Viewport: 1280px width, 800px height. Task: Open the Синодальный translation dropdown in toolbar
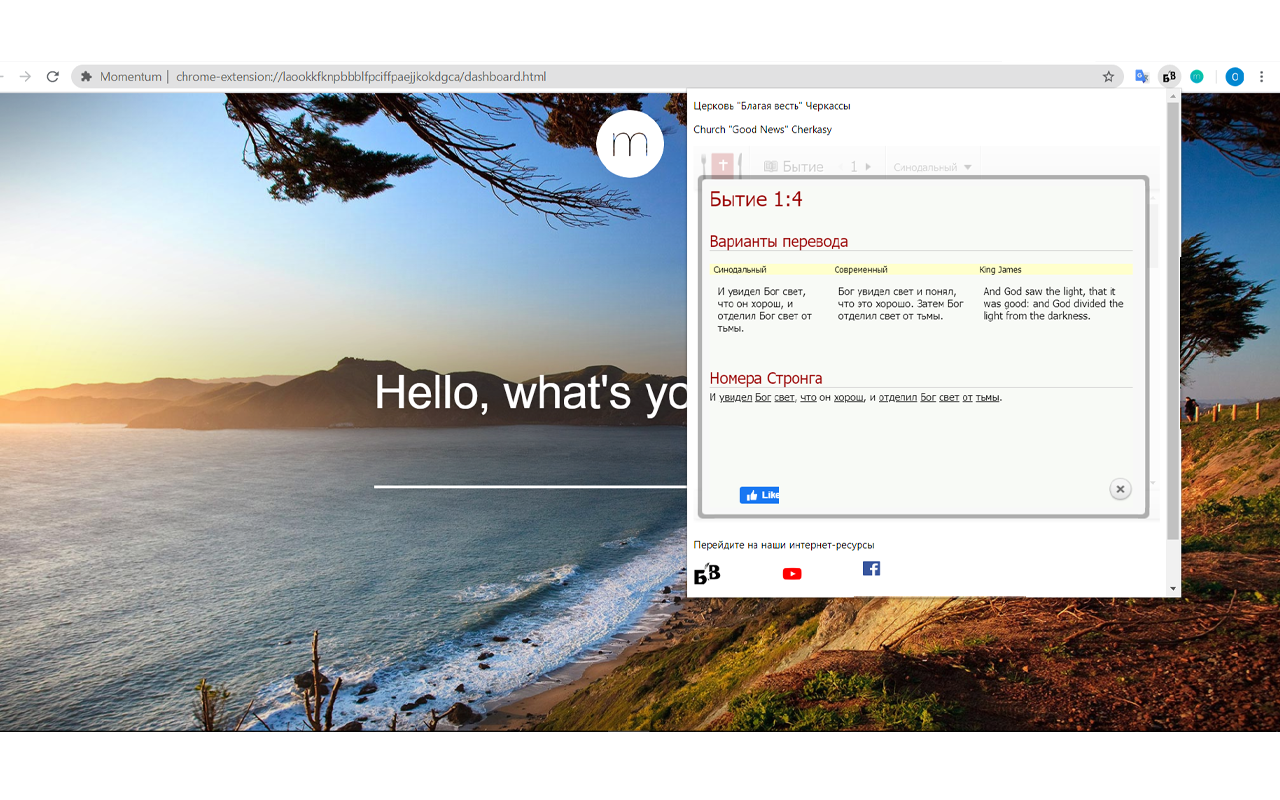tap(932, 167)
